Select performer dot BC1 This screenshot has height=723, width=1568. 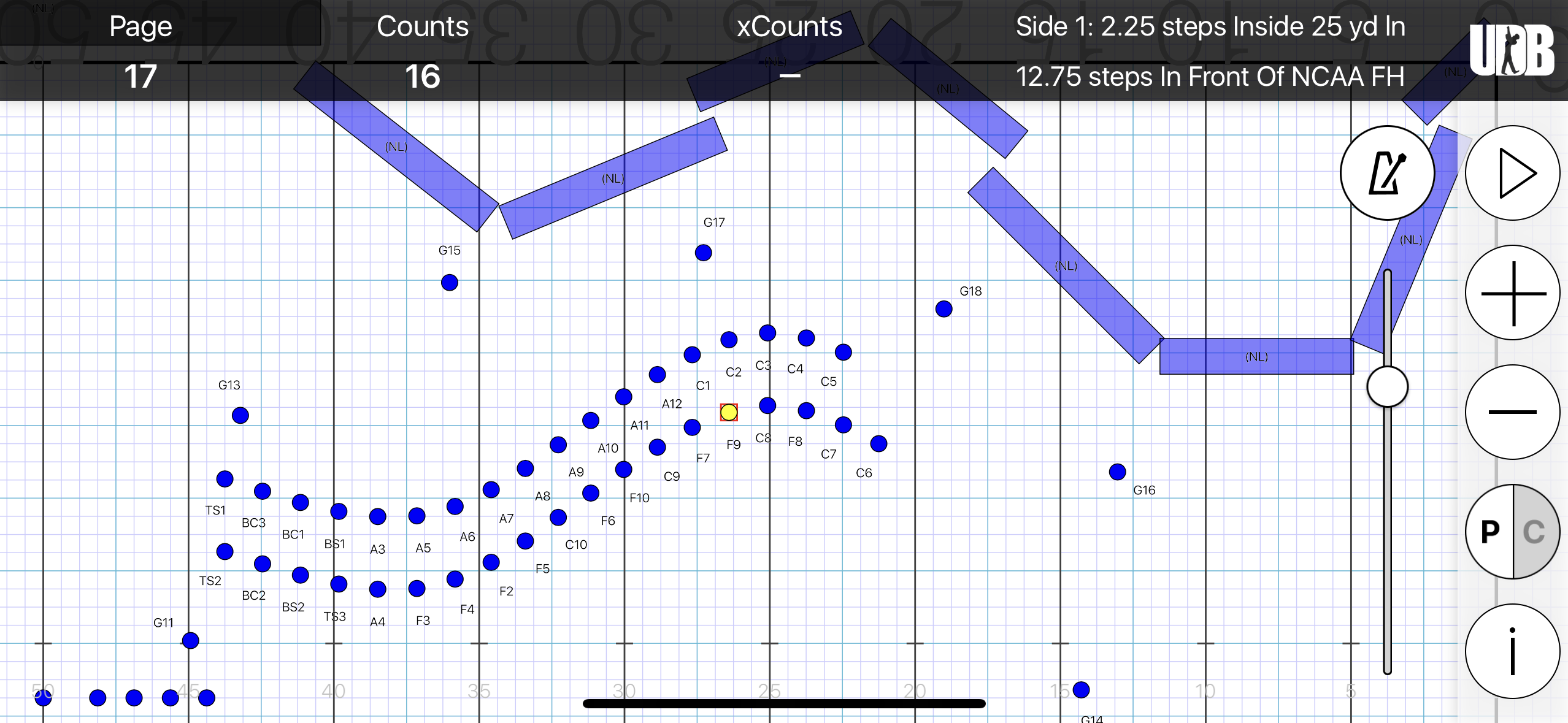tap(301, 503)
